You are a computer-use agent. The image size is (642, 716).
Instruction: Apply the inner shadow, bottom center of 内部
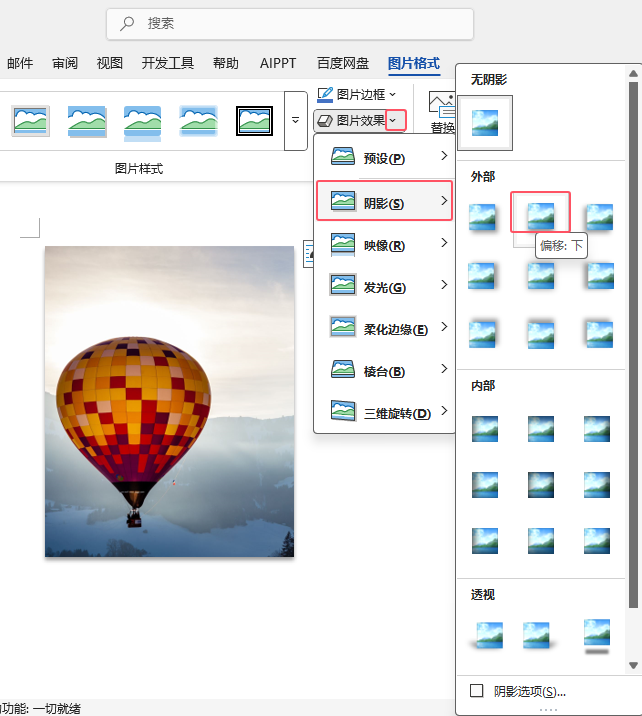tap(541, 541)
